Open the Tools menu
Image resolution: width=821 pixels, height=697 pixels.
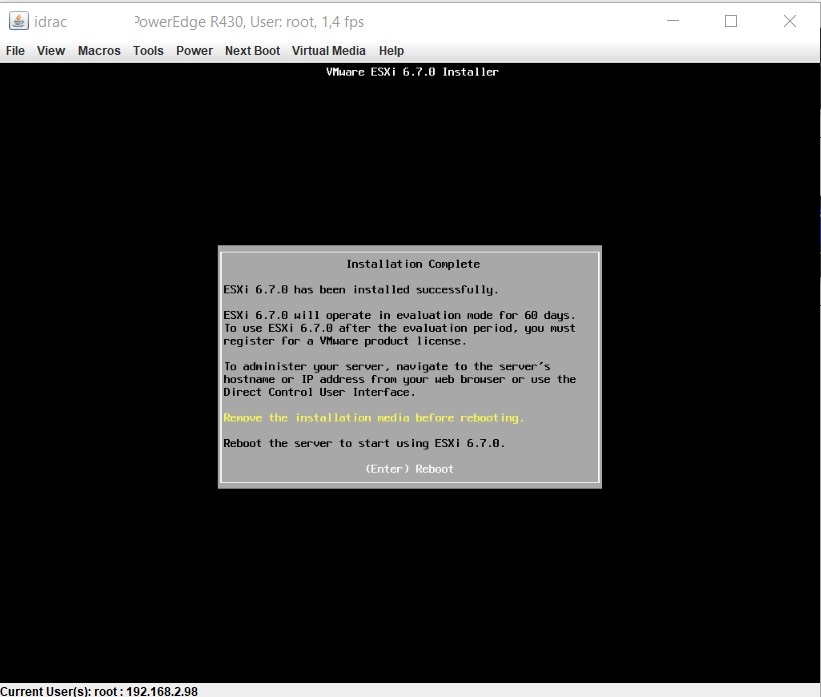pyautogui.click(x=148, y=51)
